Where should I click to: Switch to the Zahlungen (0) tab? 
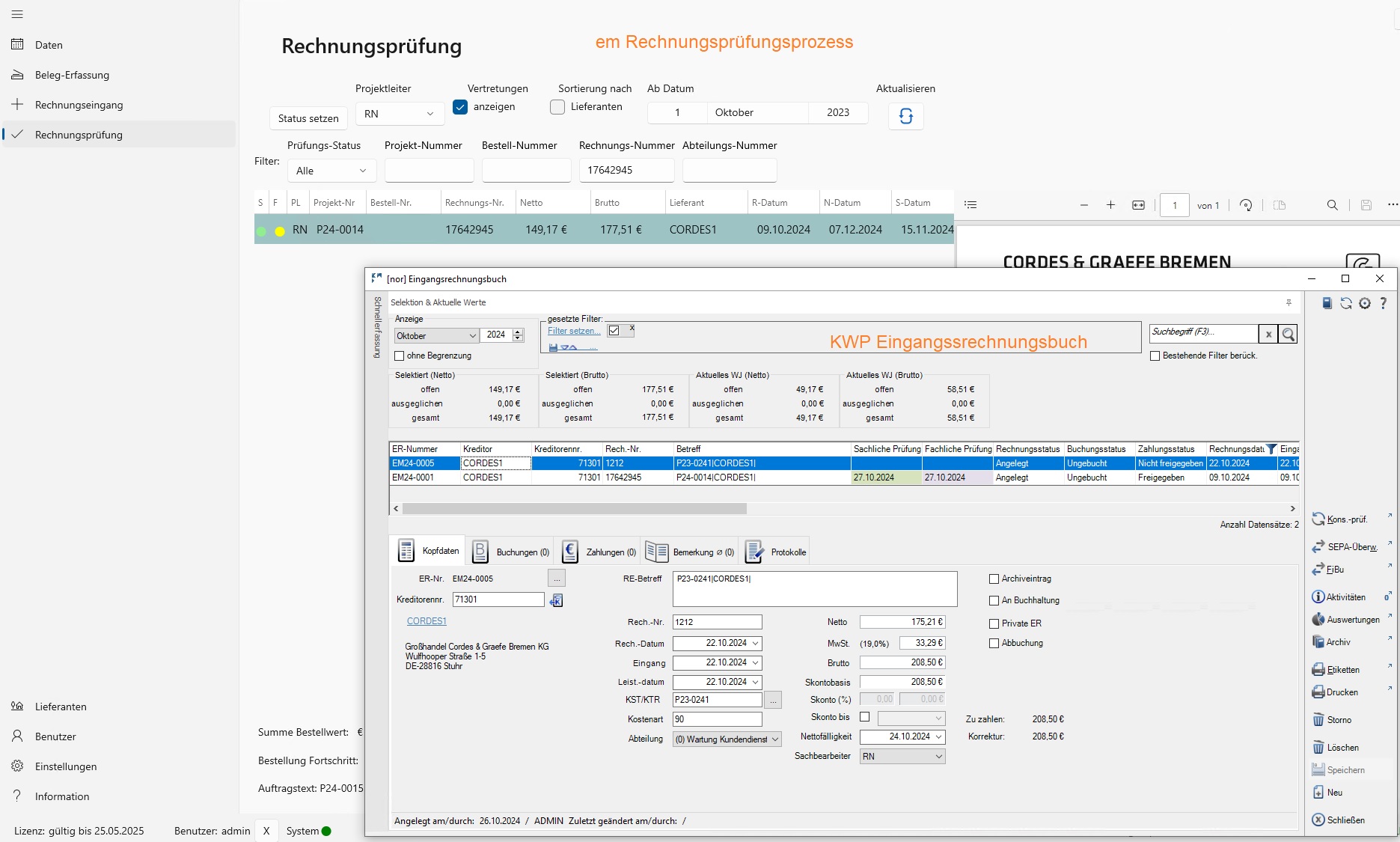pos(599,552)
